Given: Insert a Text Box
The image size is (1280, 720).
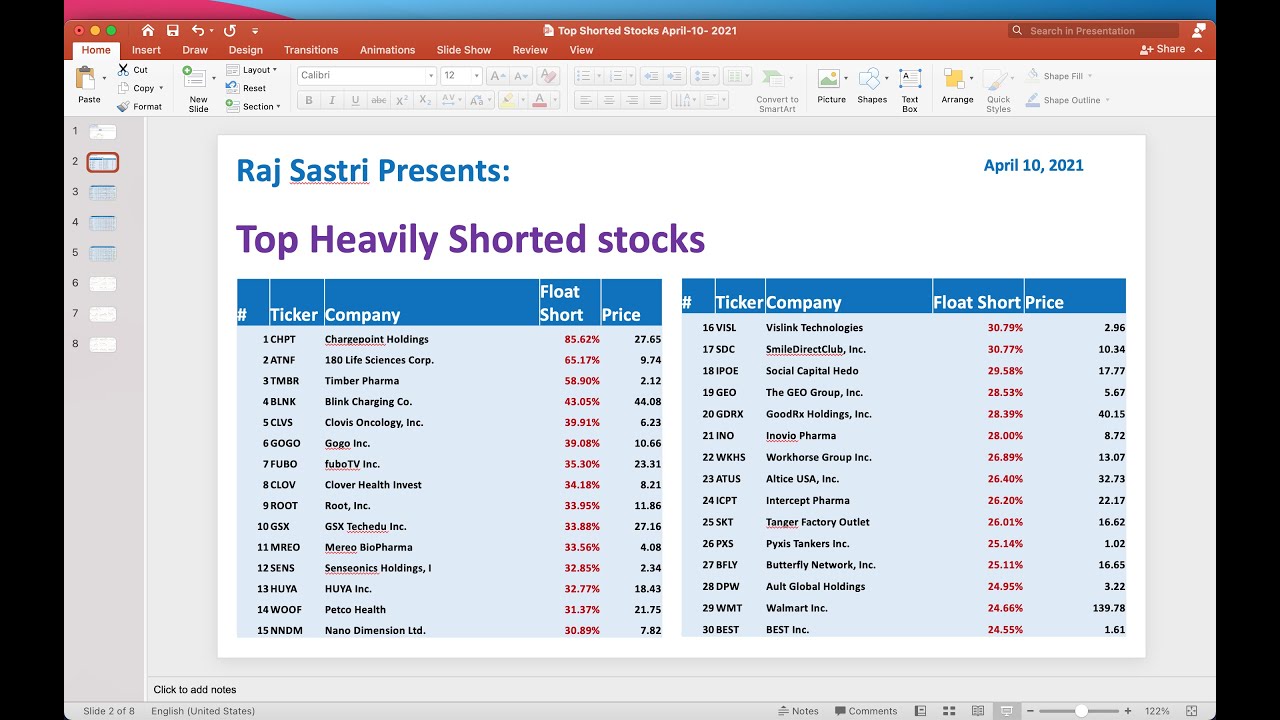Looking at the screenshot, I should pyautogui.click(x=910, y=89).
